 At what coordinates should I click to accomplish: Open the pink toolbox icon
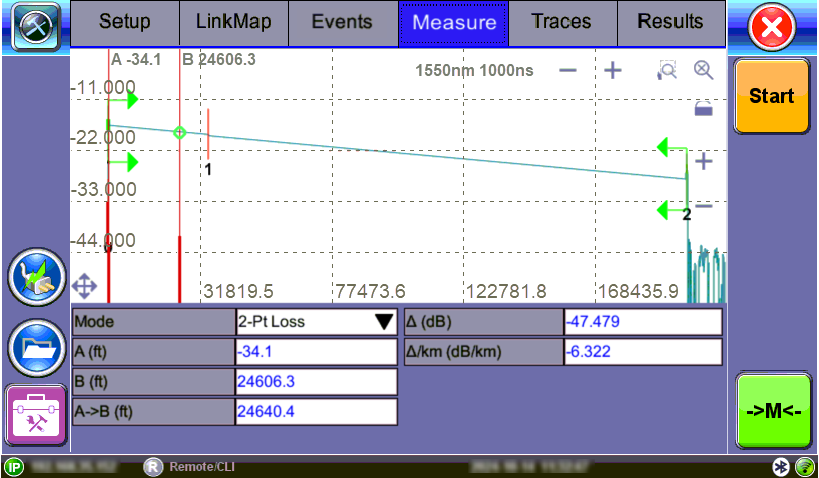pos(34,416)
